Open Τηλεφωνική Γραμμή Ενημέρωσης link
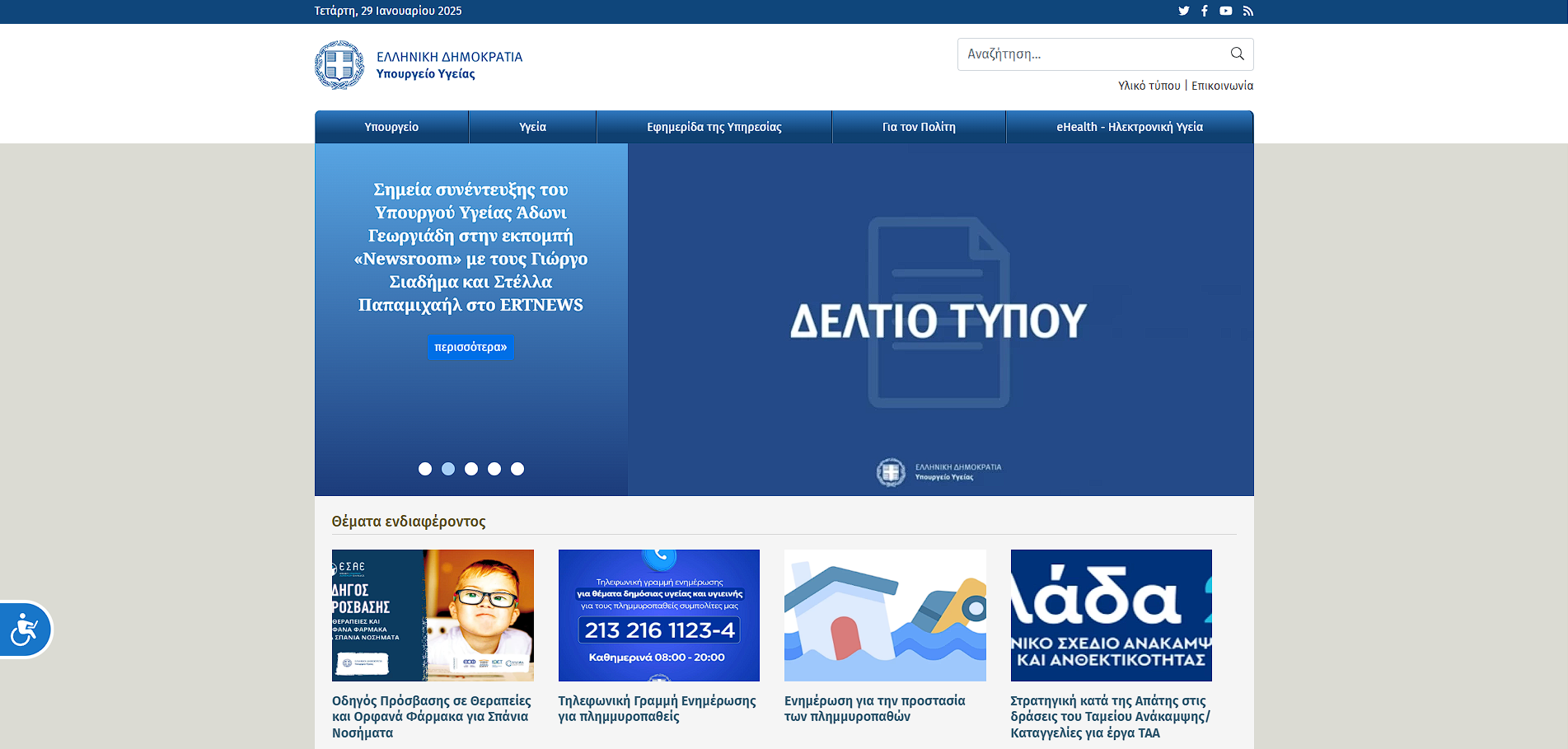This screenshot has width=1568, height=749. coord(657,709)
